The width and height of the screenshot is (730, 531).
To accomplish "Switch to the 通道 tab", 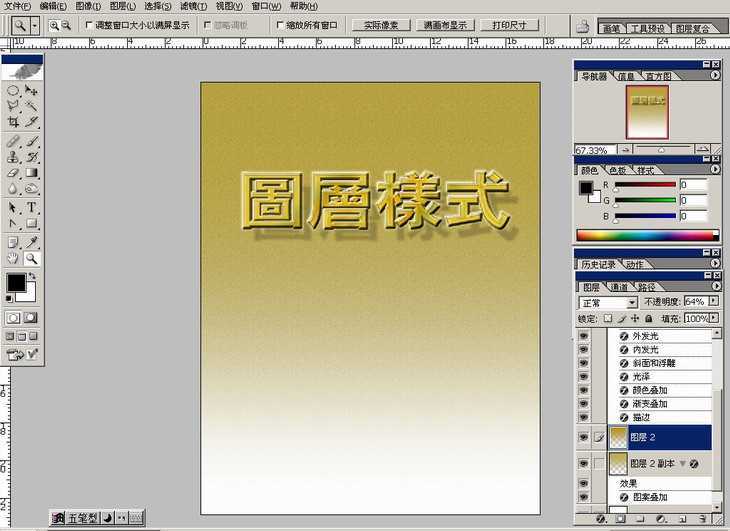I will pyautogui.click(x=619, y=287).
